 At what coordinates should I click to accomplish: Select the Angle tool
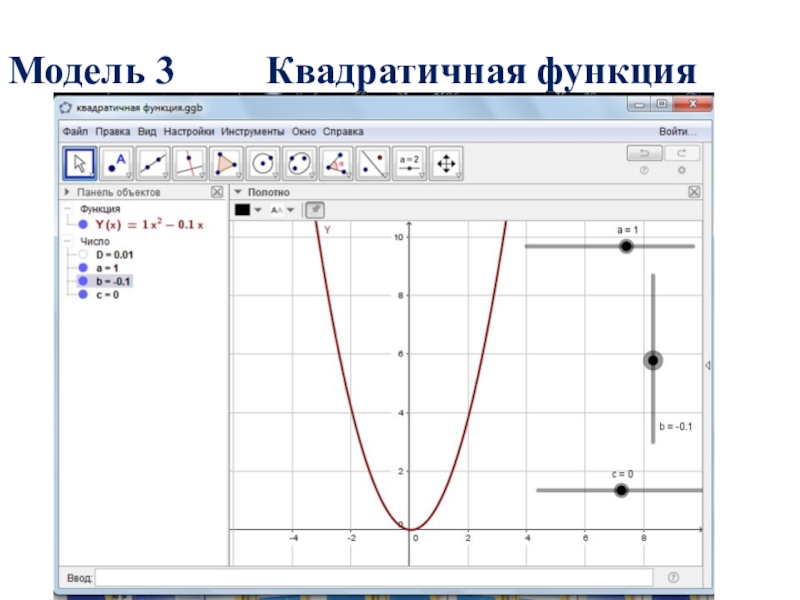coord(336,164)
